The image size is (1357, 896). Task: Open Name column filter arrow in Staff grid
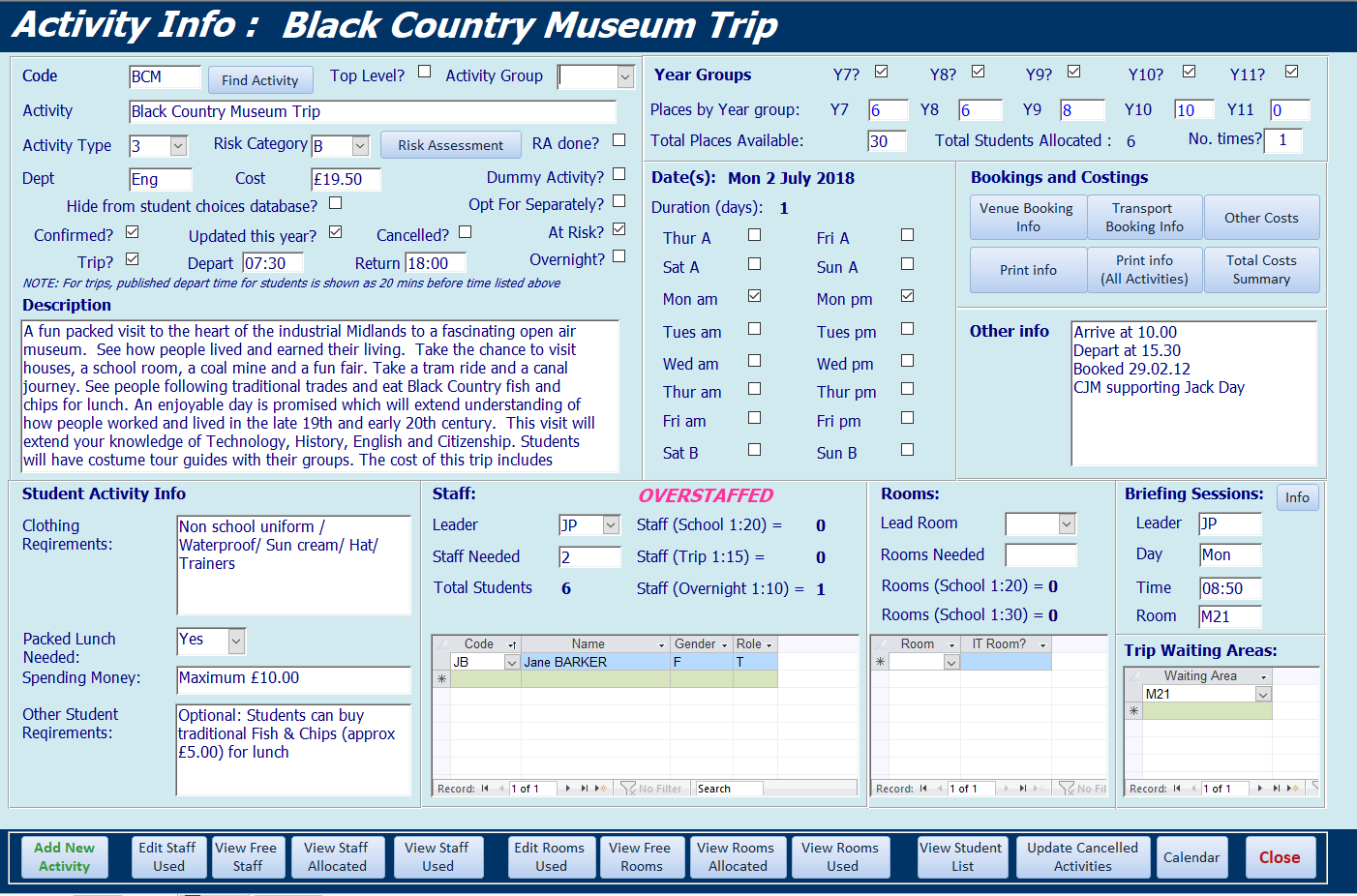tap(662, 644)
